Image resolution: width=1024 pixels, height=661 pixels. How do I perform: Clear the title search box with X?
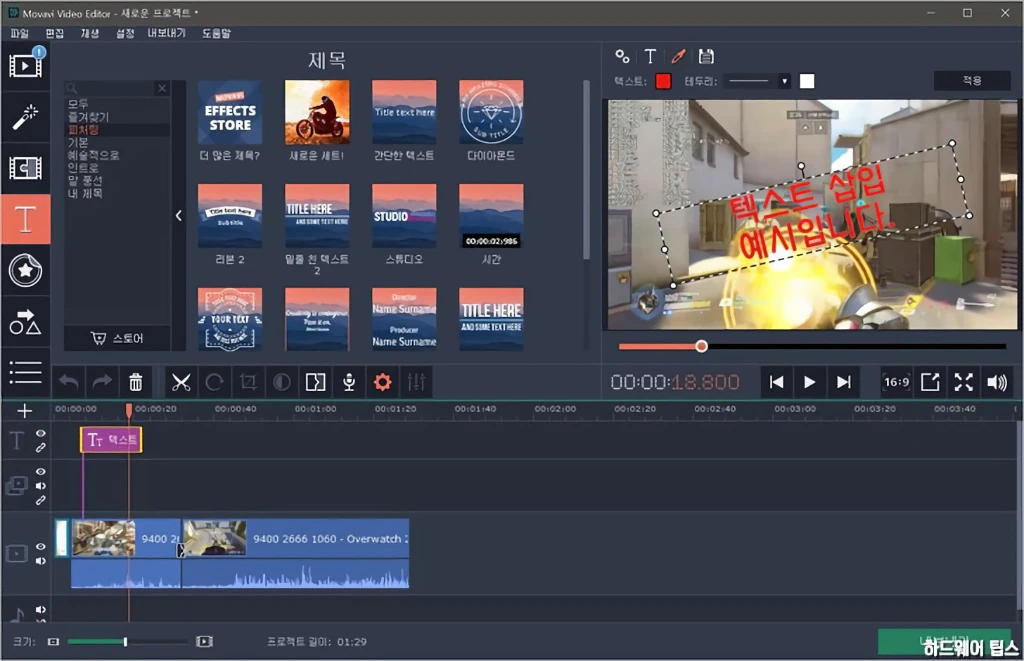coord(162,88)
